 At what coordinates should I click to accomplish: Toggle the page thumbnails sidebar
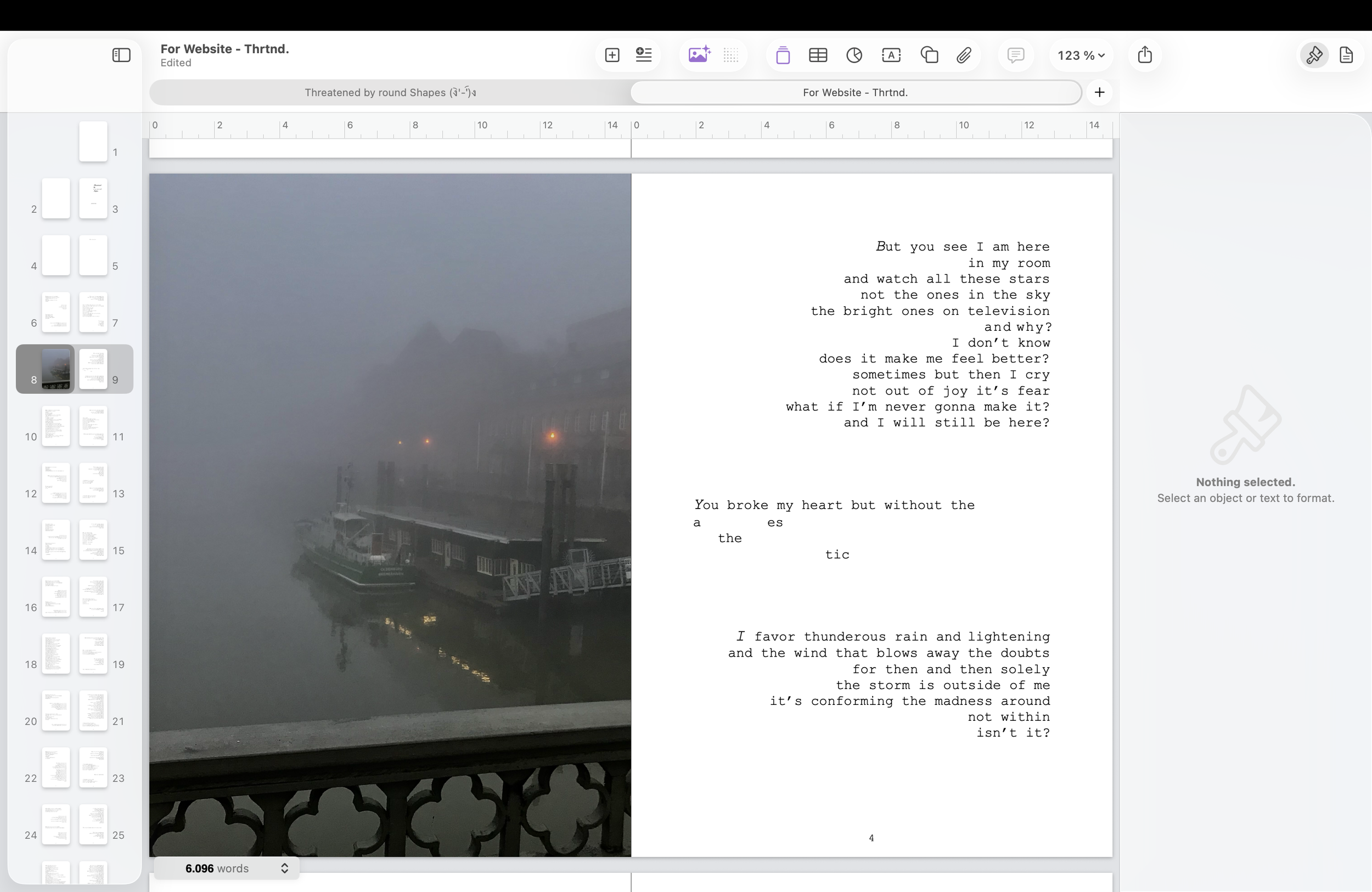pos(121,55)
